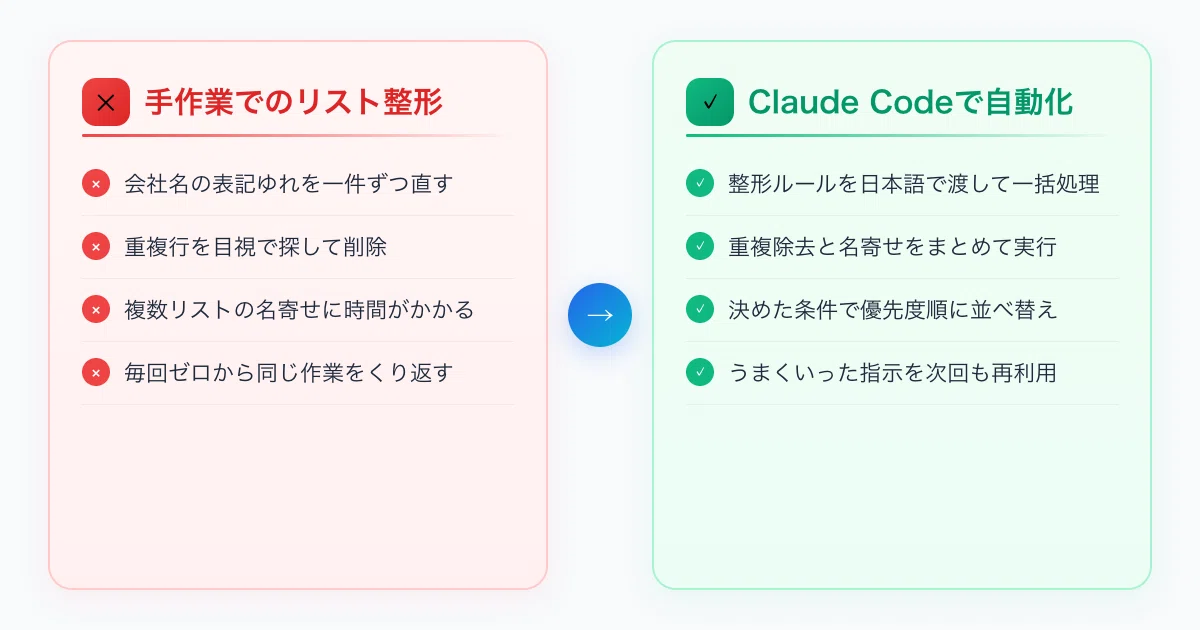Click the green checkmark icon beside Claude Codeで自動化
1200x630 pixels.
pyautogui.click(x=710, y=102)
